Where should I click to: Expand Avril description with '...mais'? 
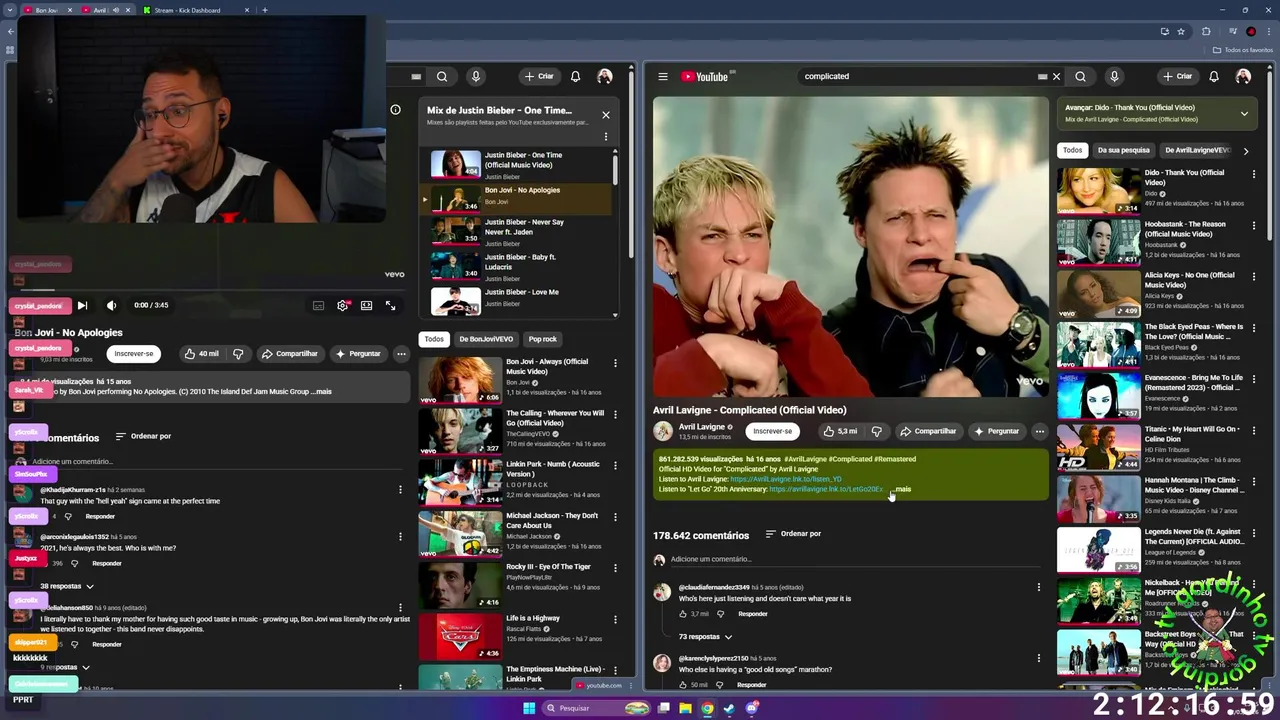click(x=901, y=489)
